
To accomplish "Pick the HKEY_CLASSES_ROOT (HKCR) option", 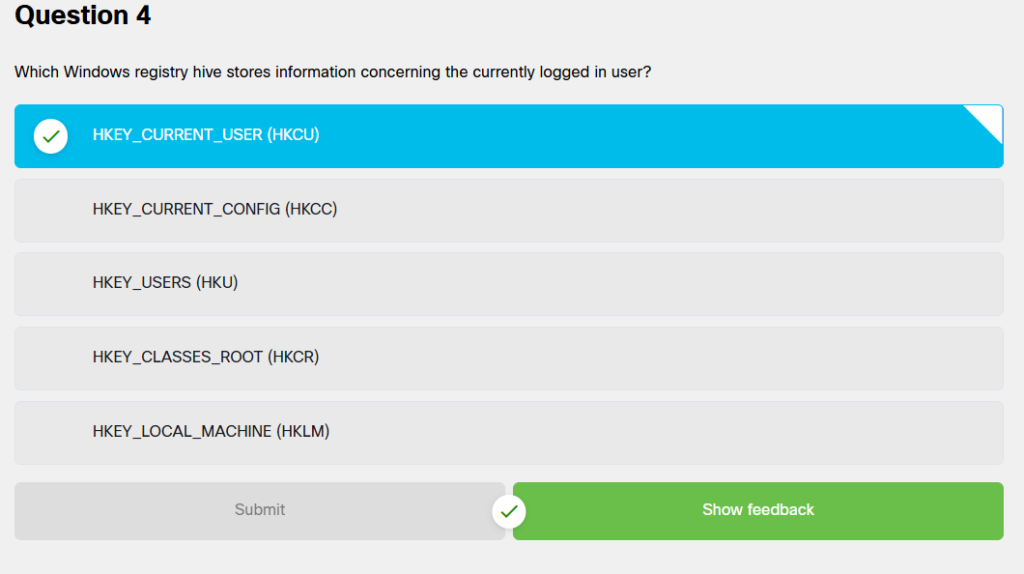I will pyautogui.click(x=509, y=359).
